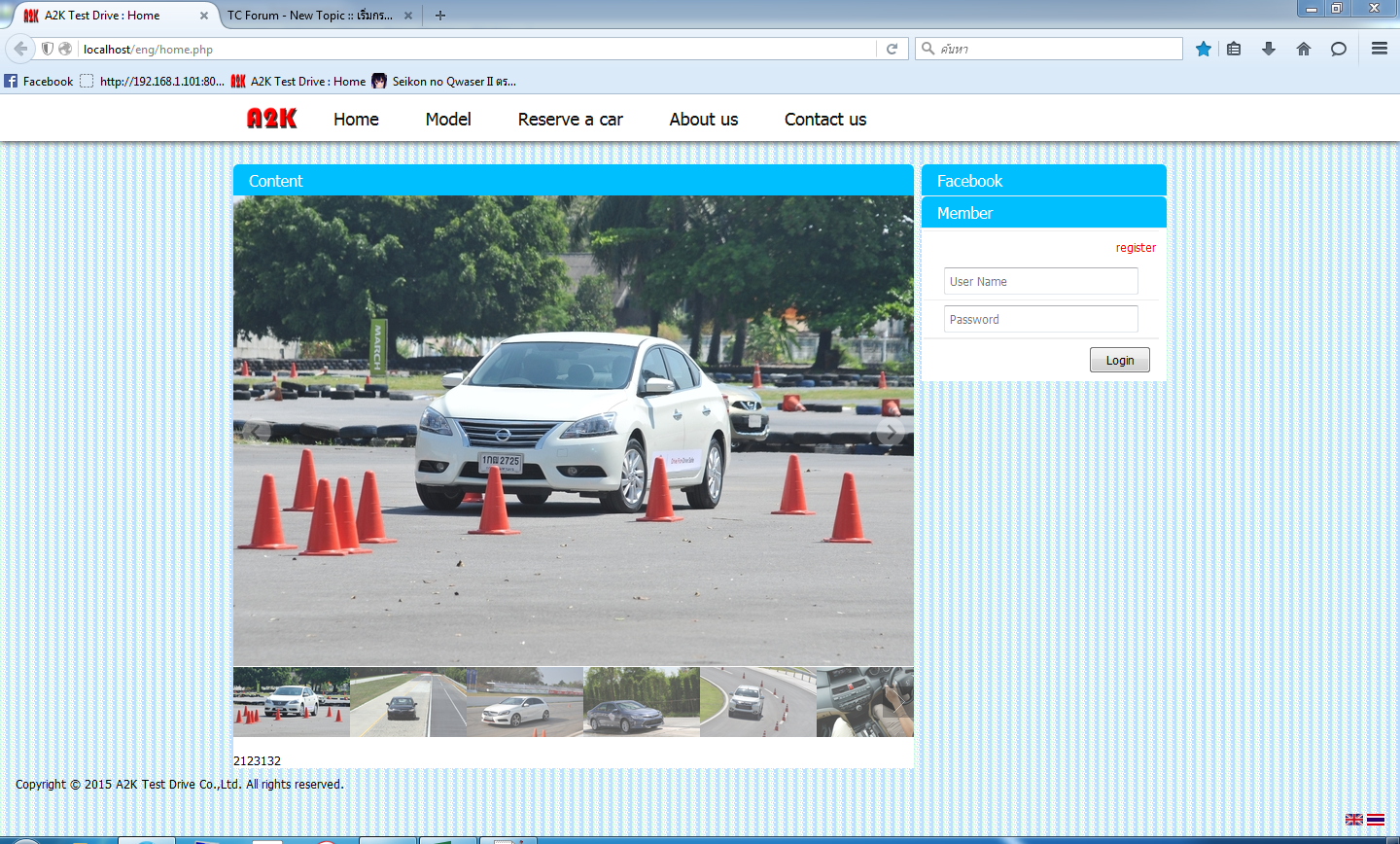This screenshot has height=844, width=1400.
Task: Open the Contact us page
Action: click(x=825, y=119)
